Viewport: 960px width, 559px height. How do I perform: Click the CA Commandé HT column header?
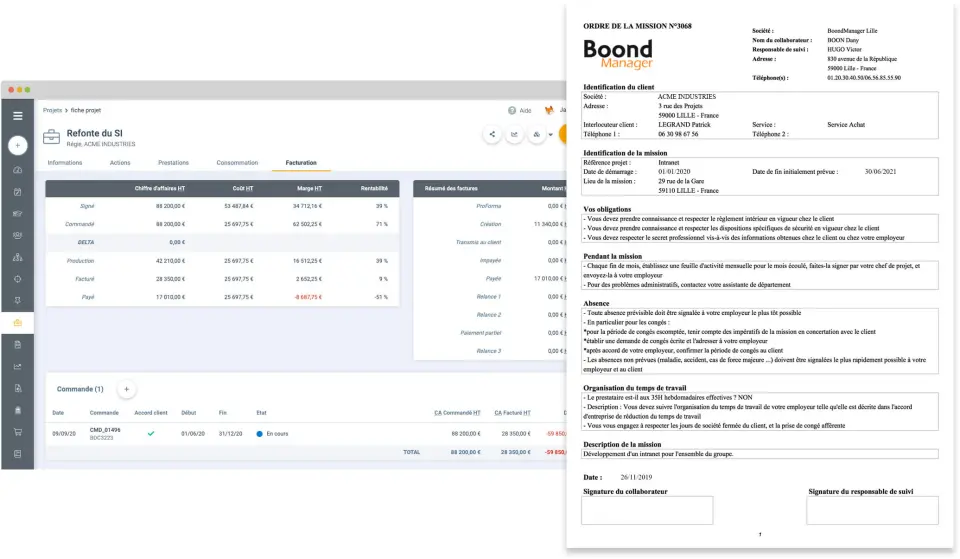coord(457,412)
